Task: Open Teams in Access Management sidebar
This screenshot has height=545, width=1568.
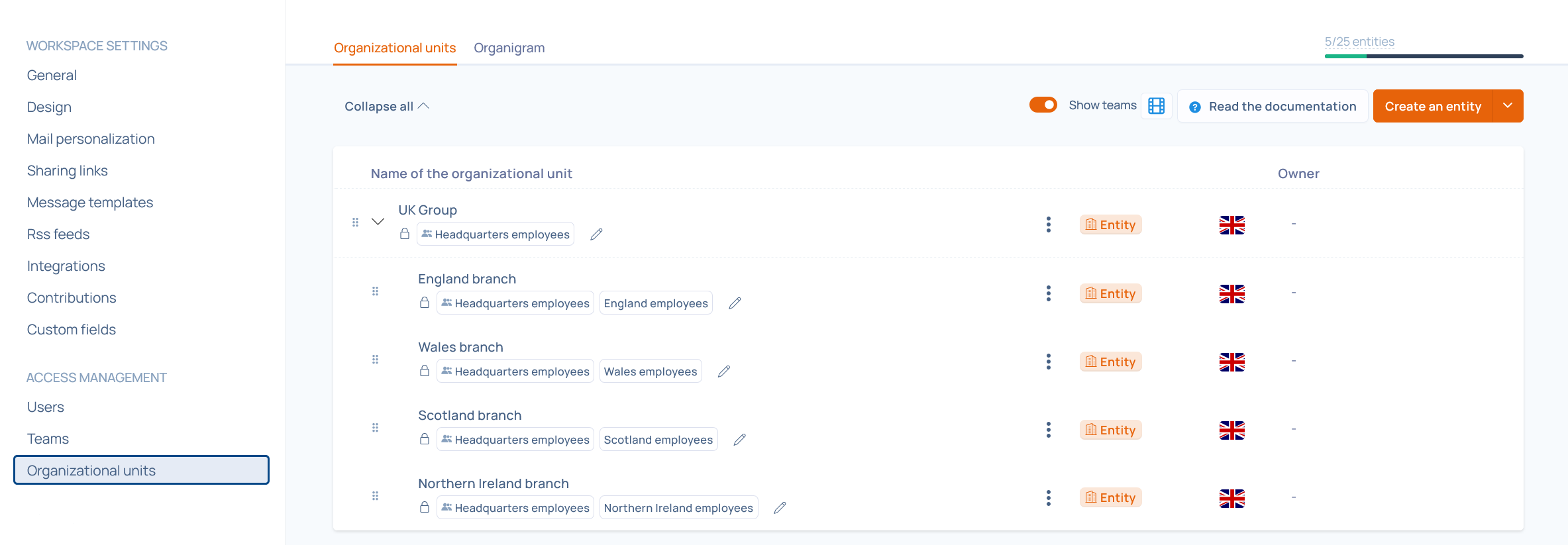Action: (48, 438)
